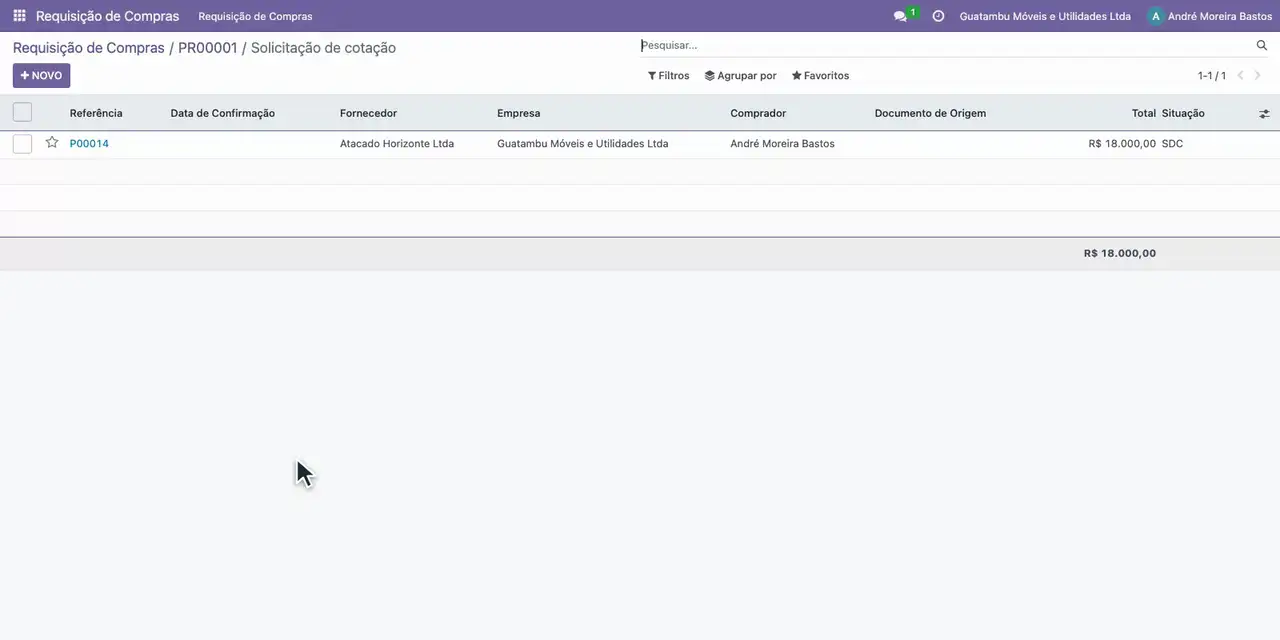Click the search magnifier icon
Viewport: 1280px width, 640px height.
pos(1262,45)
